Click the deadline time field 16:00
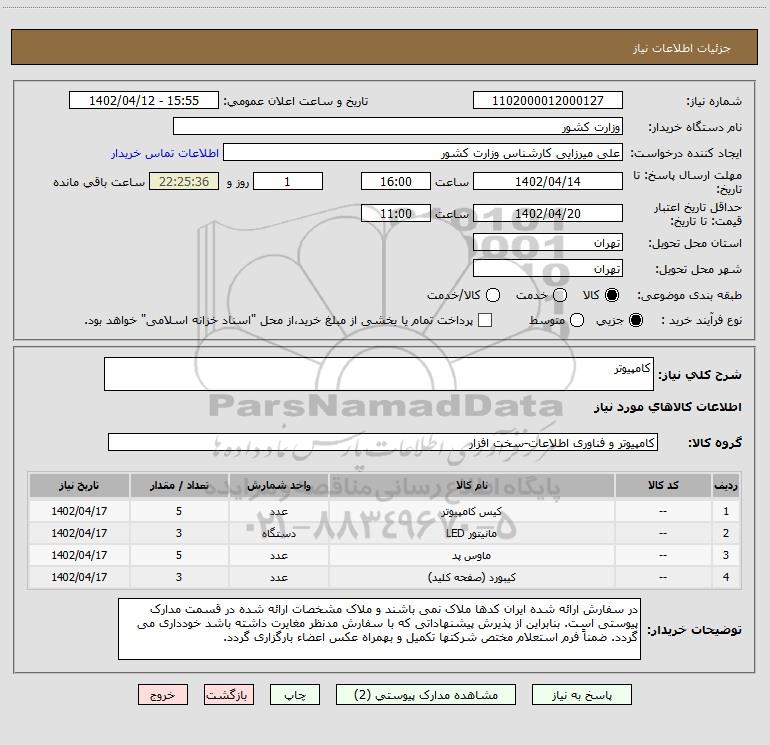This screenshot has height=745, width=770. click(396, 182)
